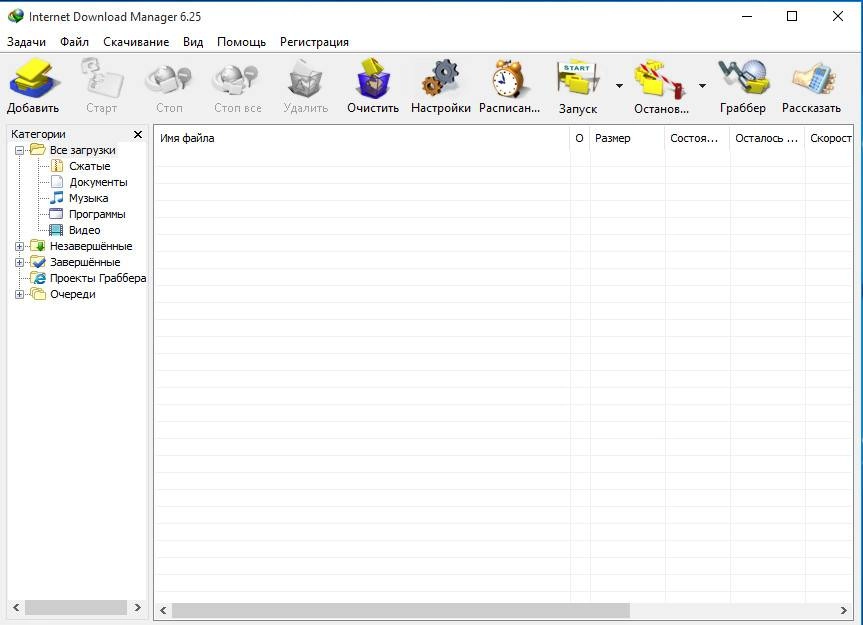This screenshot has width=863, height=625.
Task: Select the Очереди tree label
Action: point(73,294)
